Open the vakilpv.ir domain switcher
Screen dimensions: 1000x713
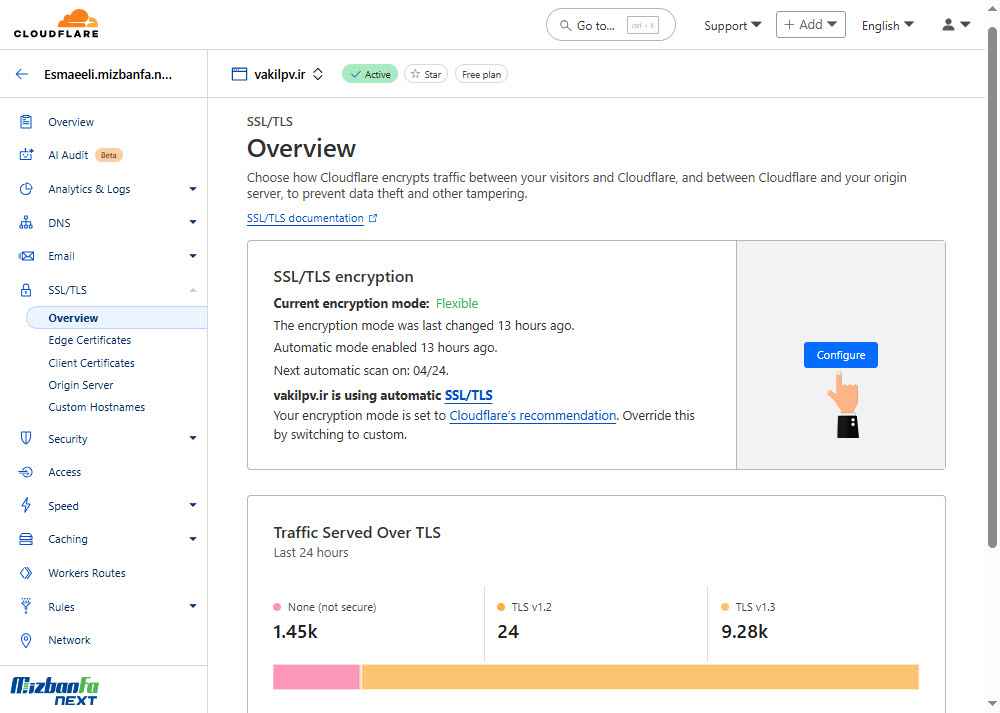[x=318, y=74]
